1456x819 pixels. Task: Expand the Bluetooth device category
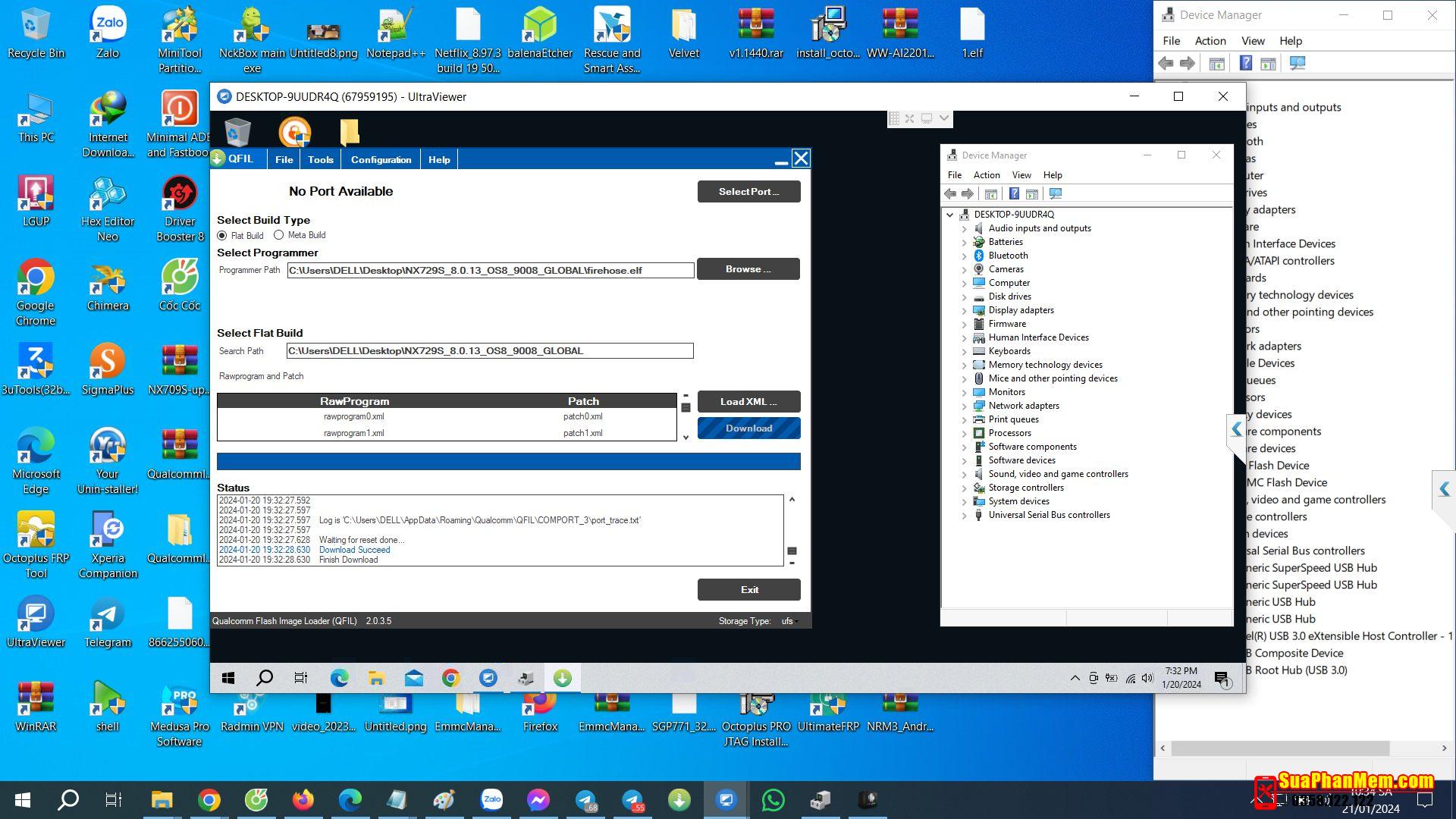[965, 256]
